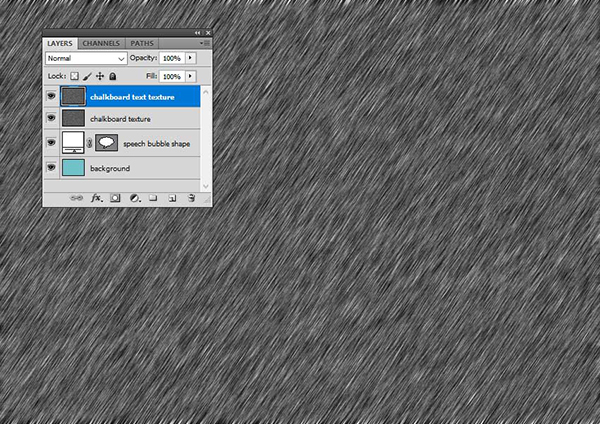Switch to the Paths tab

142,44
